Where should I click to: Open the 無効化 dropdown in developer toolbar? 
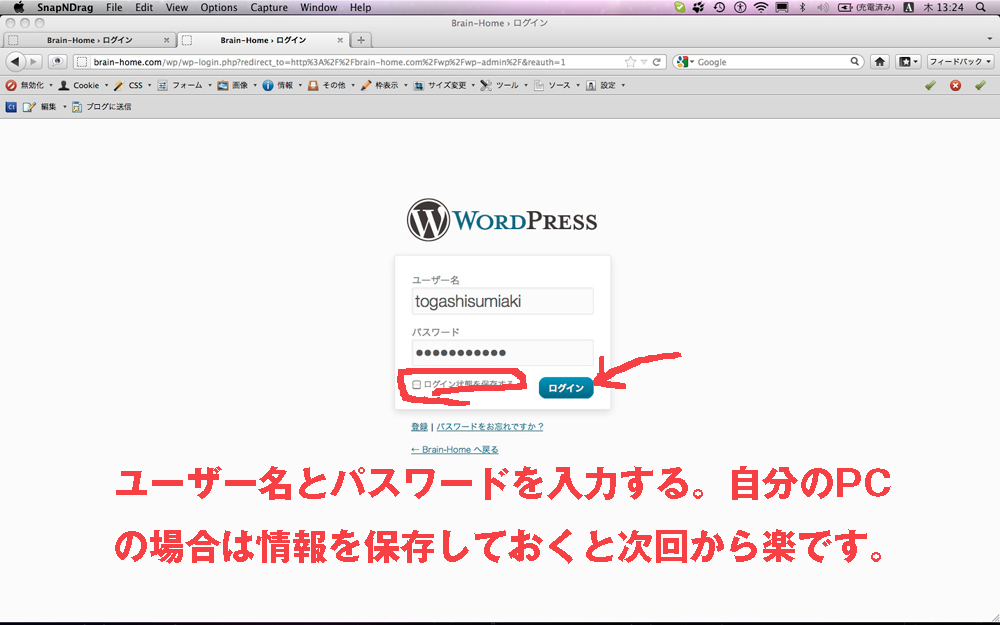pyautogui.click(x=29, y=85)
